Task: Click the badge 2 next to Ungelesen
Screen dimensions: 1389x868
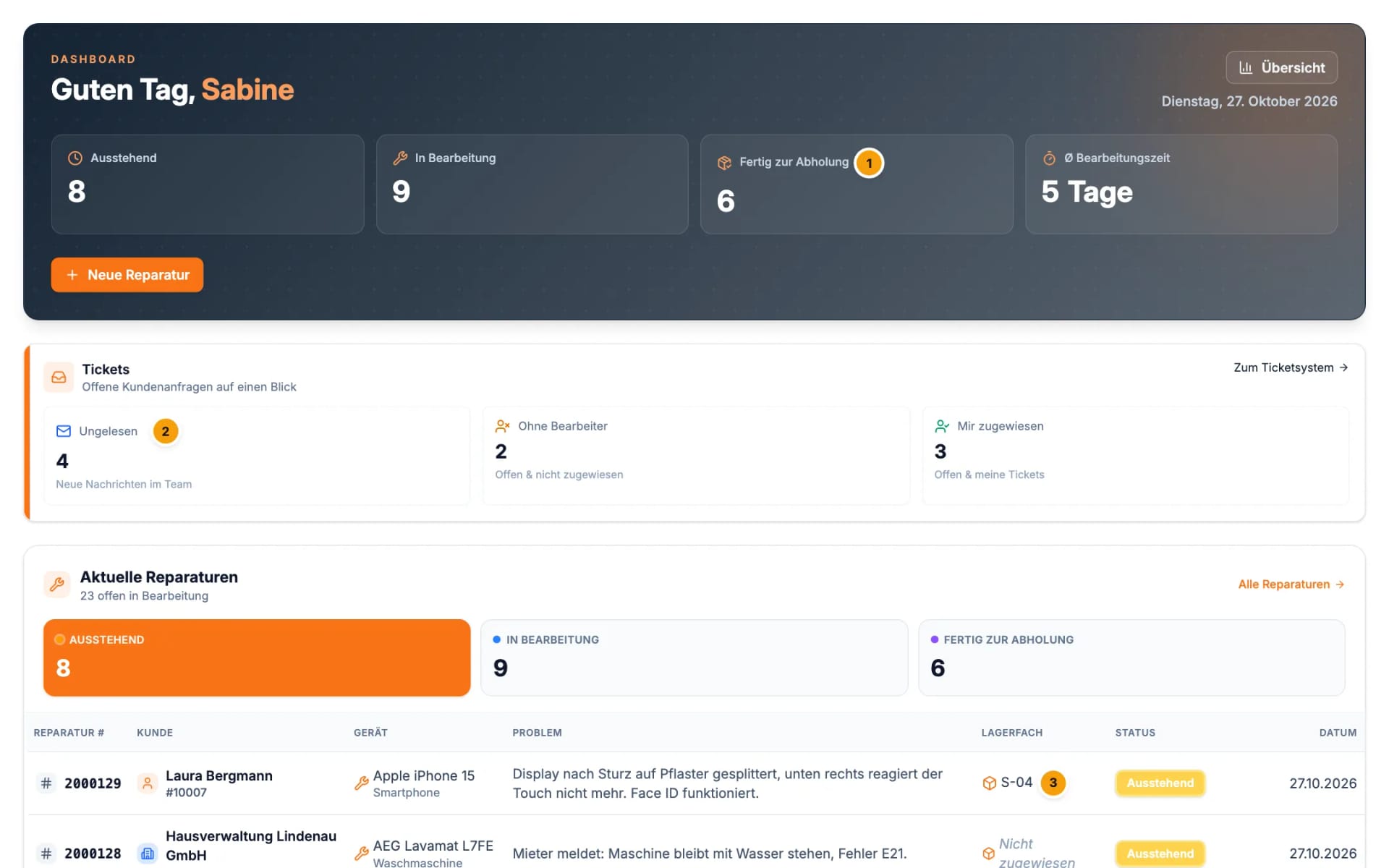Action: [x=166, y=431]
